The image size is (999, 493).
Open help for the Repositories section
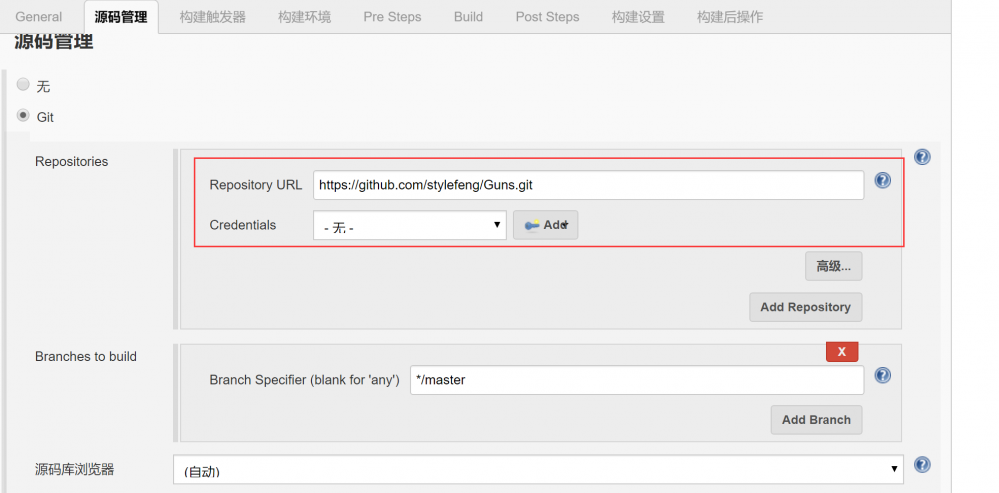click(922, 157)
